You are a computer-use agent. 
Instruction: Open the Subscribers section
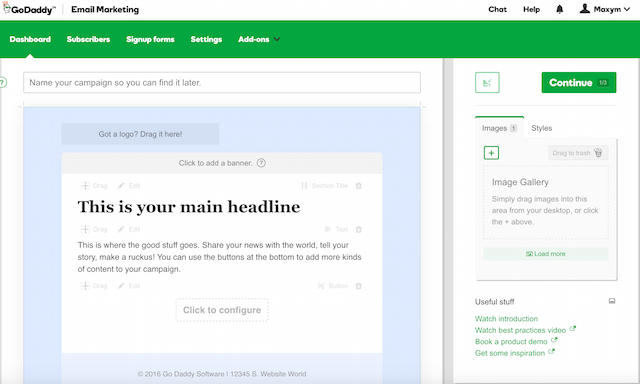coord(88,39)
